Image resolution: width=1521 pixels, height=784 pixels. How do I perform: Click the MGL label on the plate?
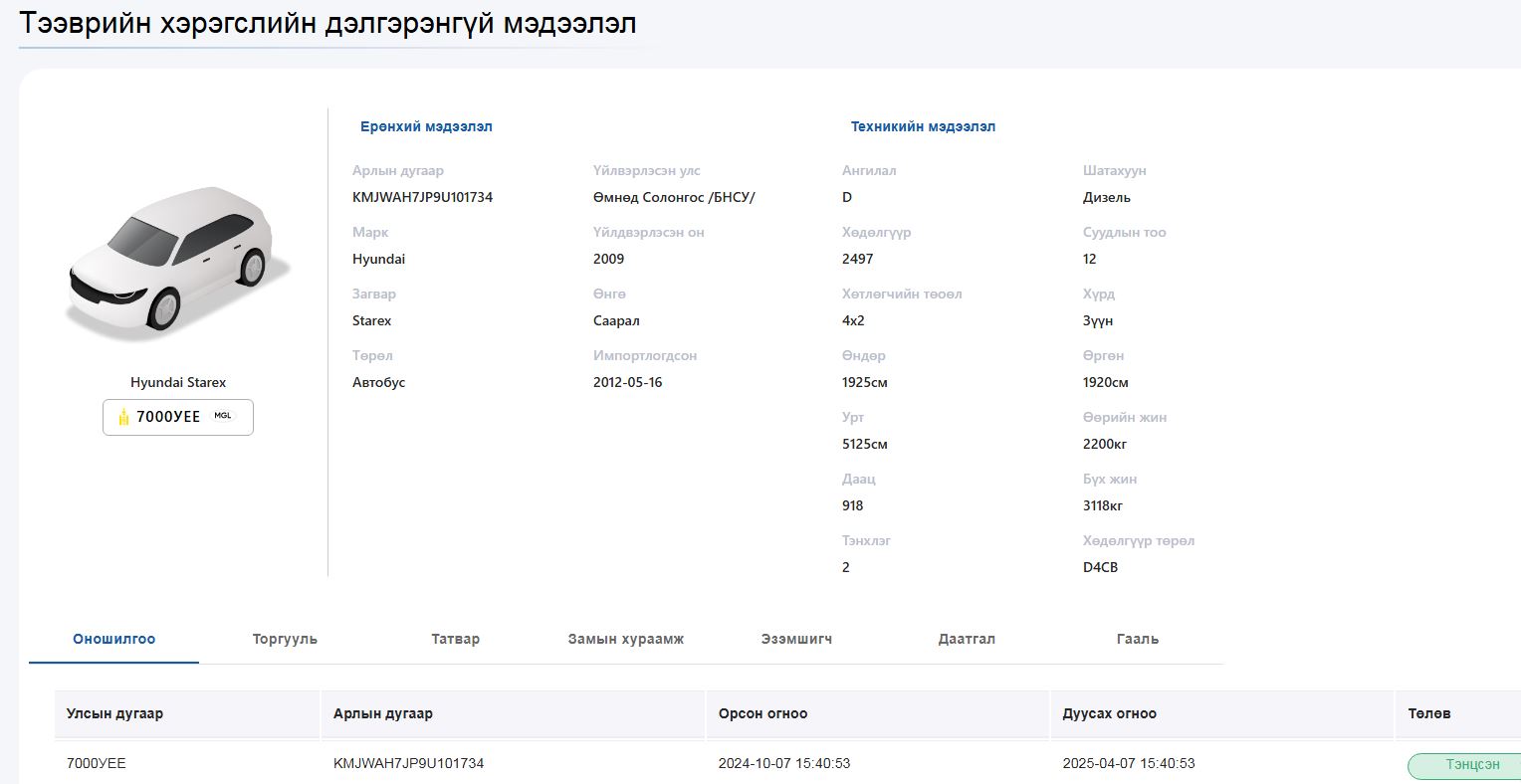[223, 416]
